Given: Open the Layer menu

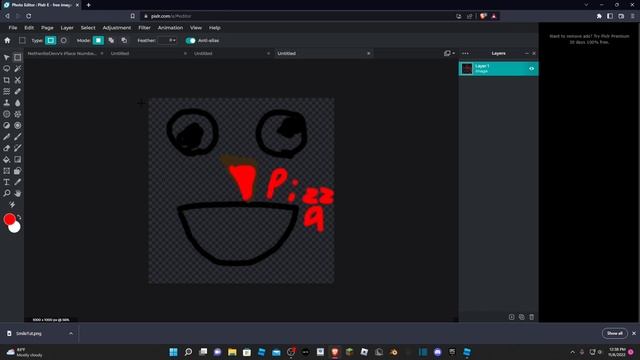Looking at the screenshot, I should [x=67, y=28].
